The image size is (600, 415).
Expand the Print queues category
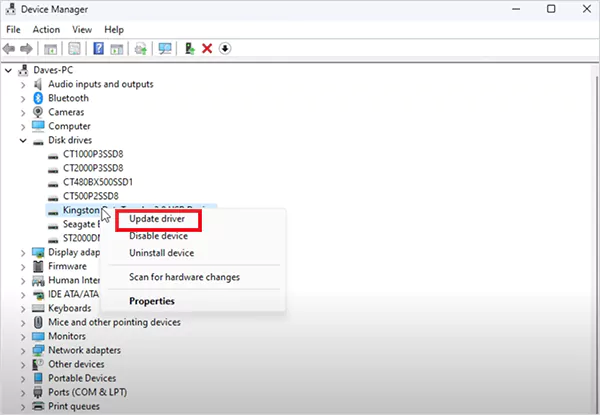point(23,407)
